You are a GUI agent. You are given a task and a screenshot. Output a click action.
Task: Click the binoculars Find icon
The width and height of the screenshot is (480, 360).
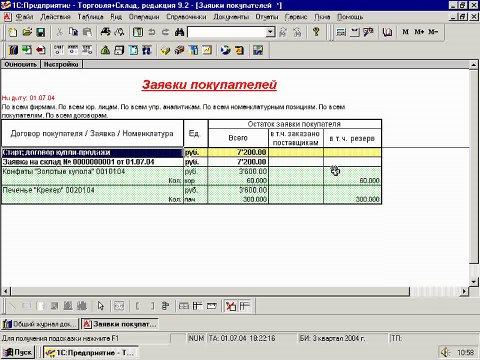(180, 32)
